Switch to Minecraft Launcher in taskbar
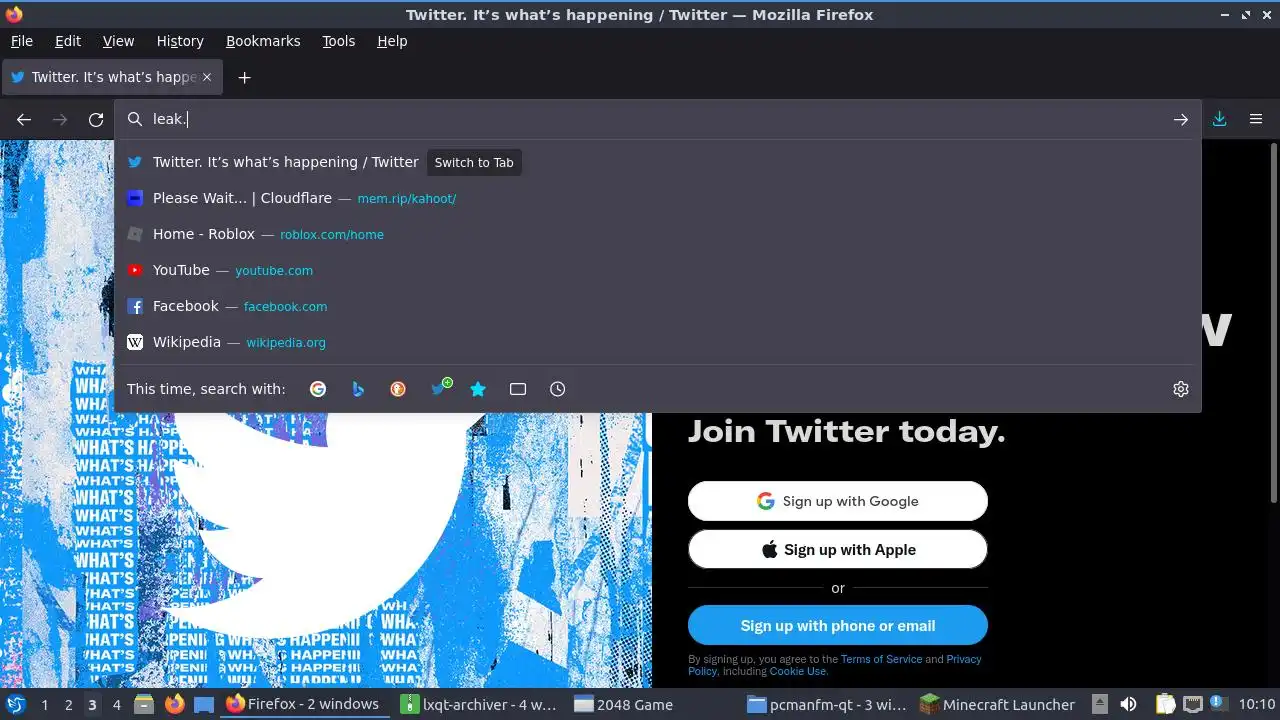This screenshot has width=1280, height=720. 998,704
